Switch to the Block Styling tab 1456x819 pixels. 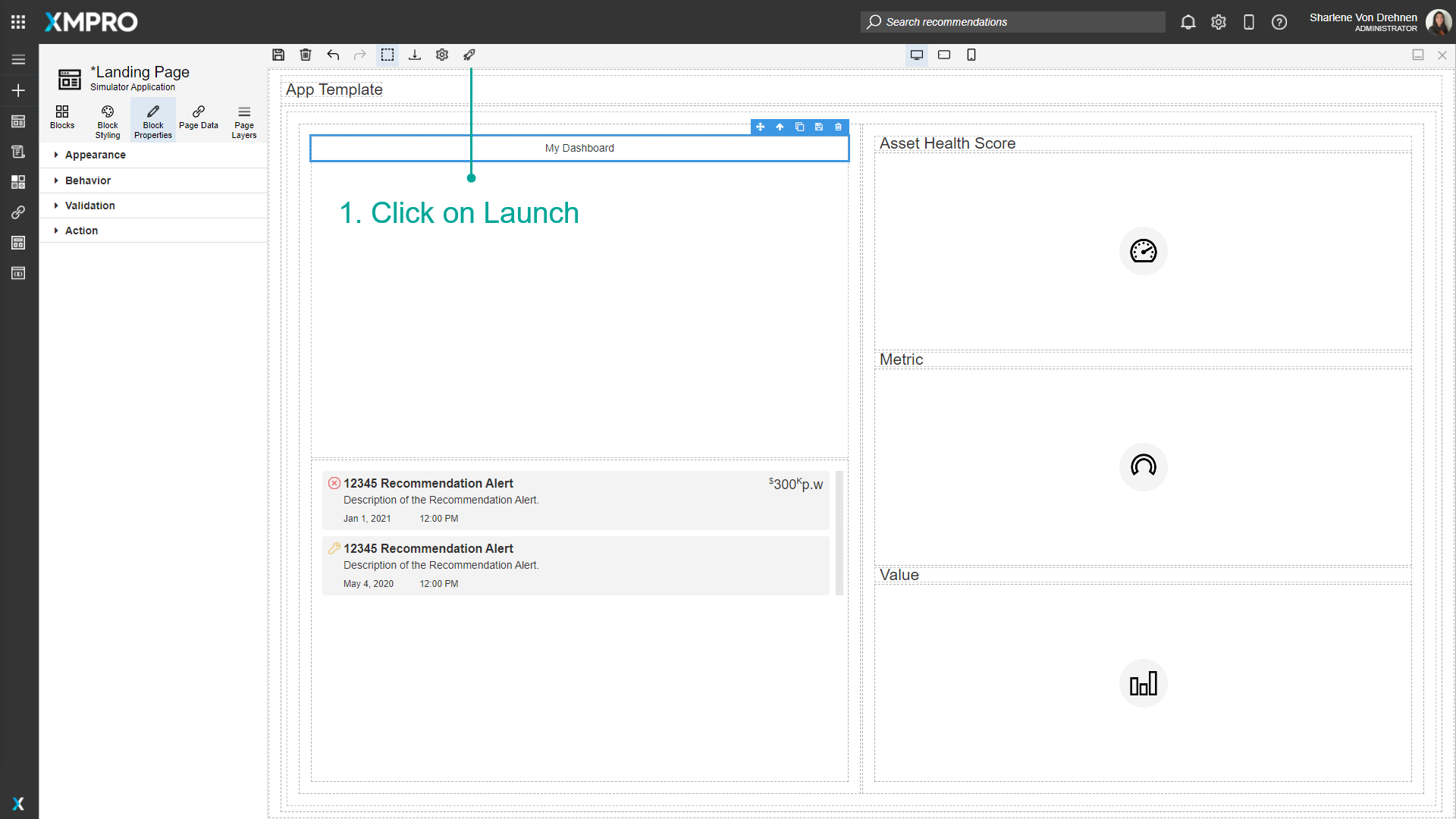(107, 120)
